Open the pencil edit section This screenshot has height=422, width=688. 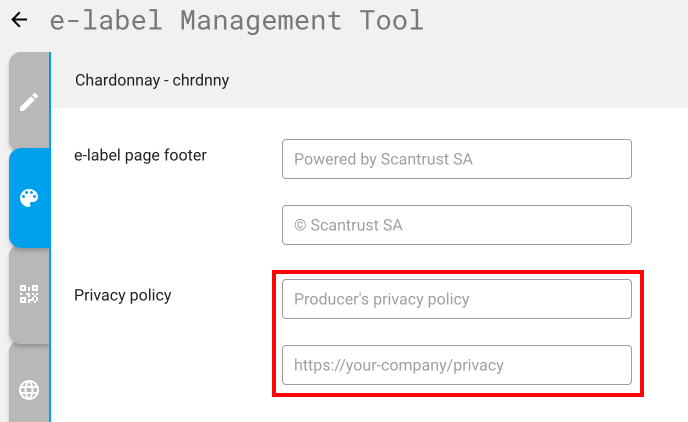pyautogui.click(x=29, y=102)
